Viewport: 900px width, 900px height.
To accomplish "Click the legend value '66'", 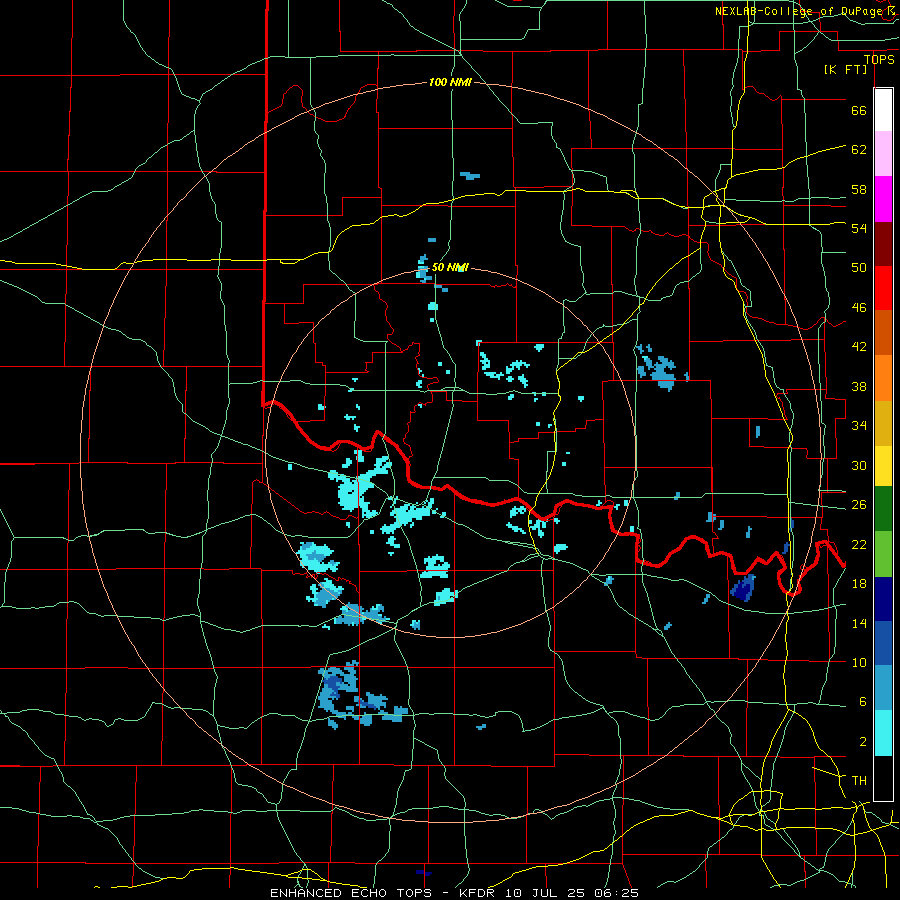I will click(x=859, y=111).
